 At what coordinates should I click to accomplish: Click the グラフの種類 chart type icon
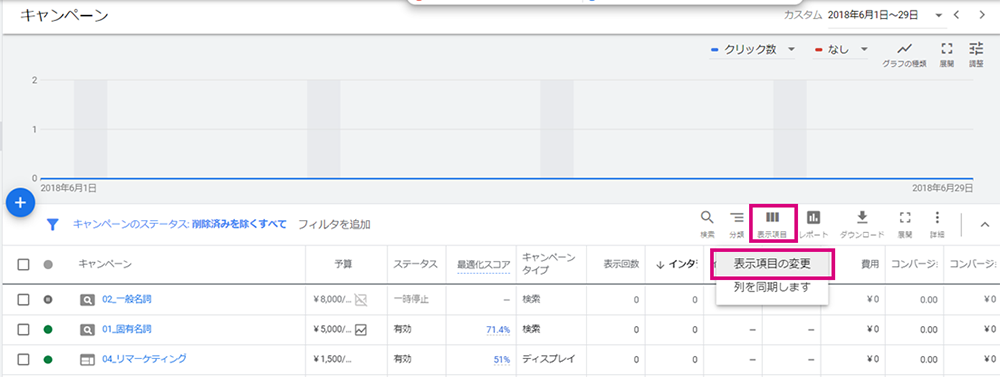click(x=904, y=55)
